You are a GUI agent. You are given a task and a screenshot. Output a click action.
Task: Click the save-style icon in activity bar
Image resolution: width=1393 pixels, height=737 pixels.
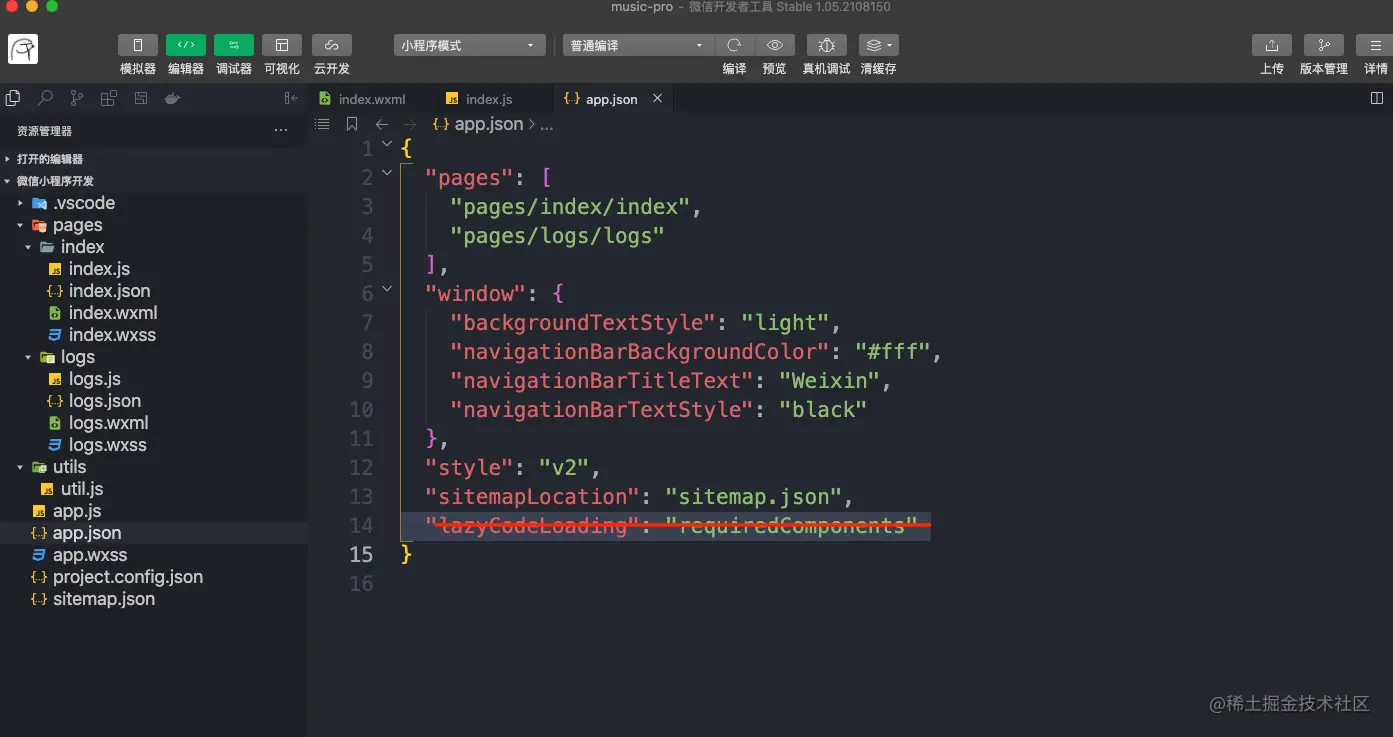pos(141,98)
